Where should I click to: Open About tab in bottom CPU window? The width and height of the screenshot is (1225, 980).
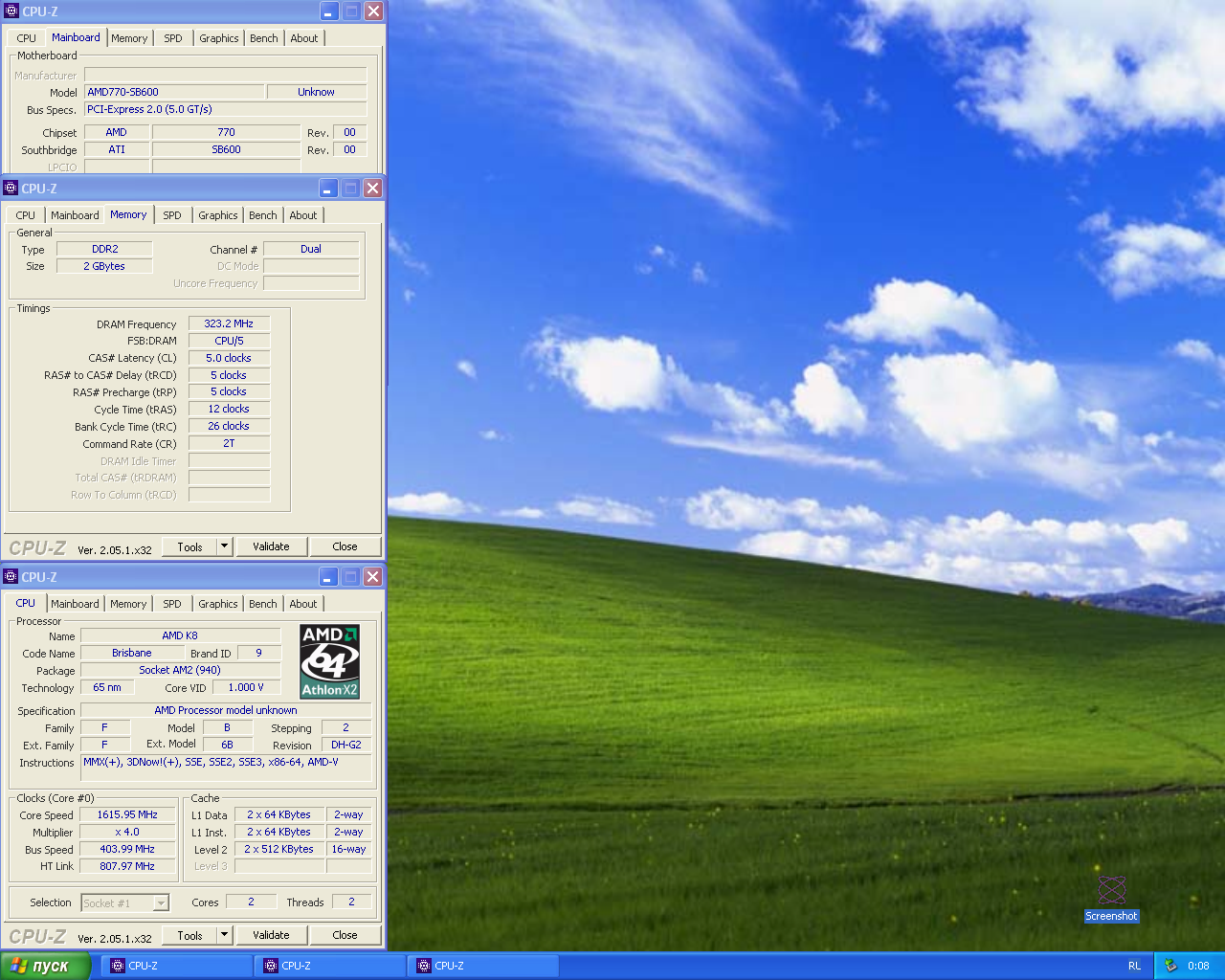pos(303,604)
